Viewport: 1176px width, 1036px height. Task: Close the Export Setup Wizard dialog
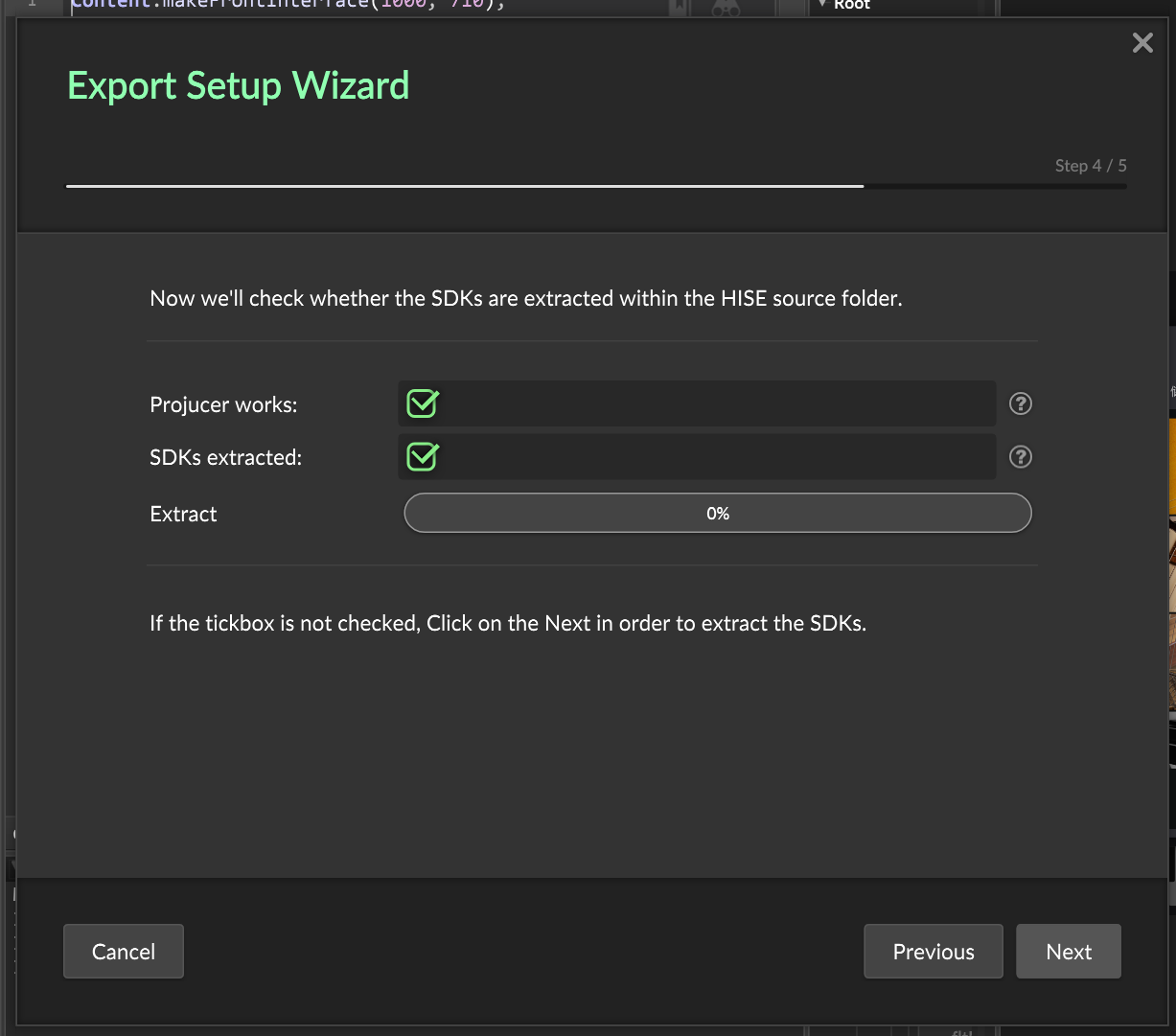click(1141, 43)
